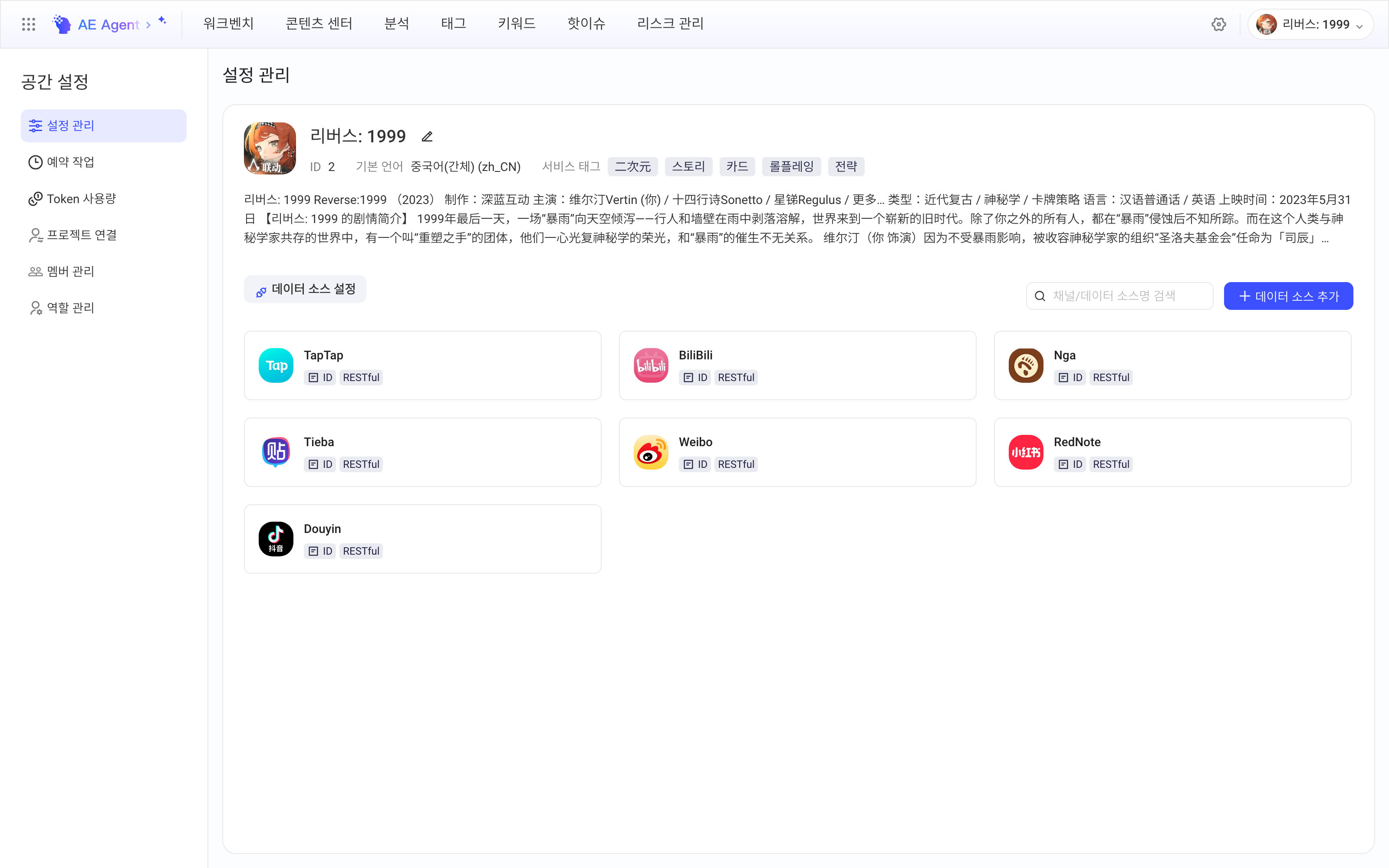Open the 키워드 menu

click(517, 23)
